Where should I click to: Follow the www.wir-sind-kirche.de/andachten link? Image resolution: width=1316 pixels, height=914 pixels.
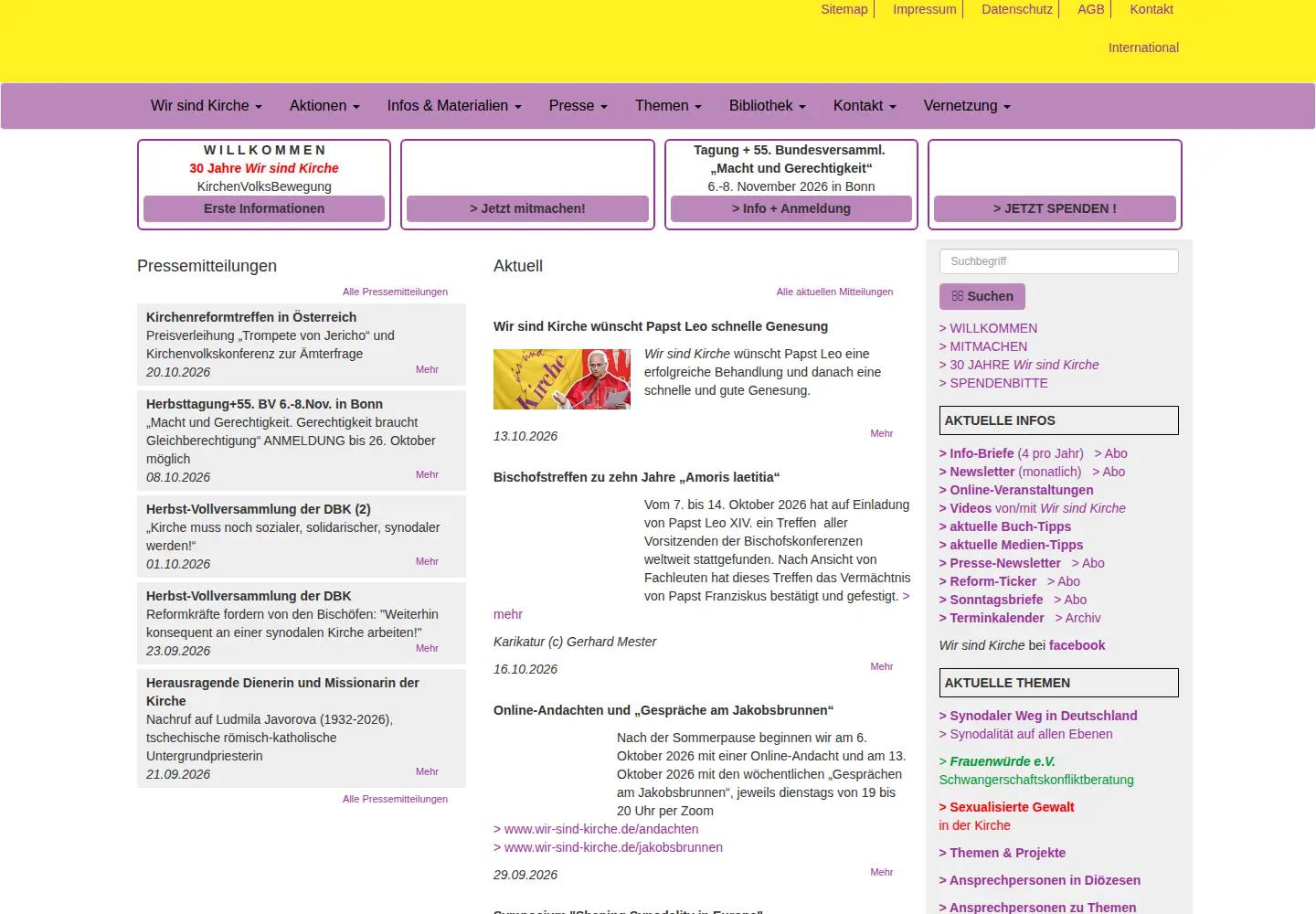coord(596,829)
